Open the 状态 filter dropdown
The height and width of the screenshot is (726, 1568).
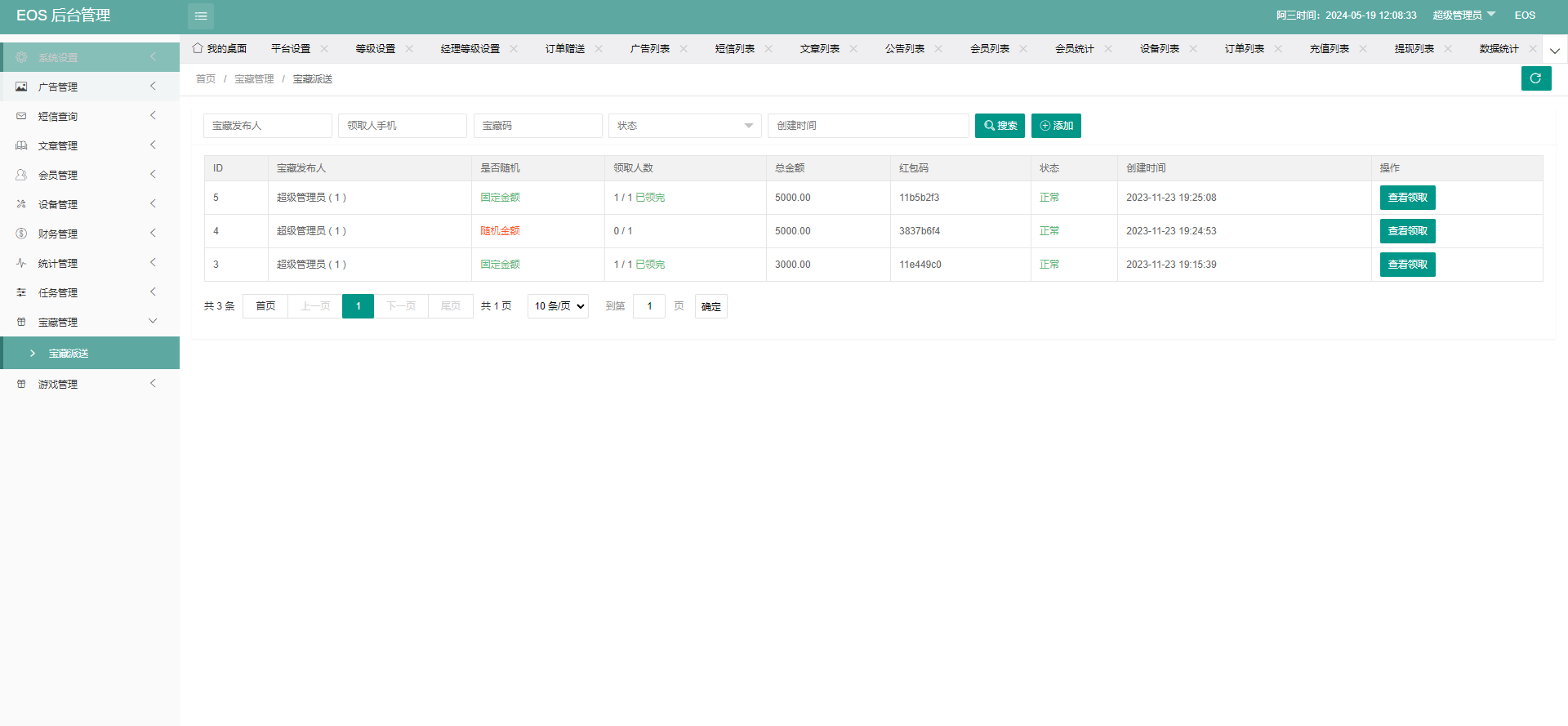tap(684, 126)
